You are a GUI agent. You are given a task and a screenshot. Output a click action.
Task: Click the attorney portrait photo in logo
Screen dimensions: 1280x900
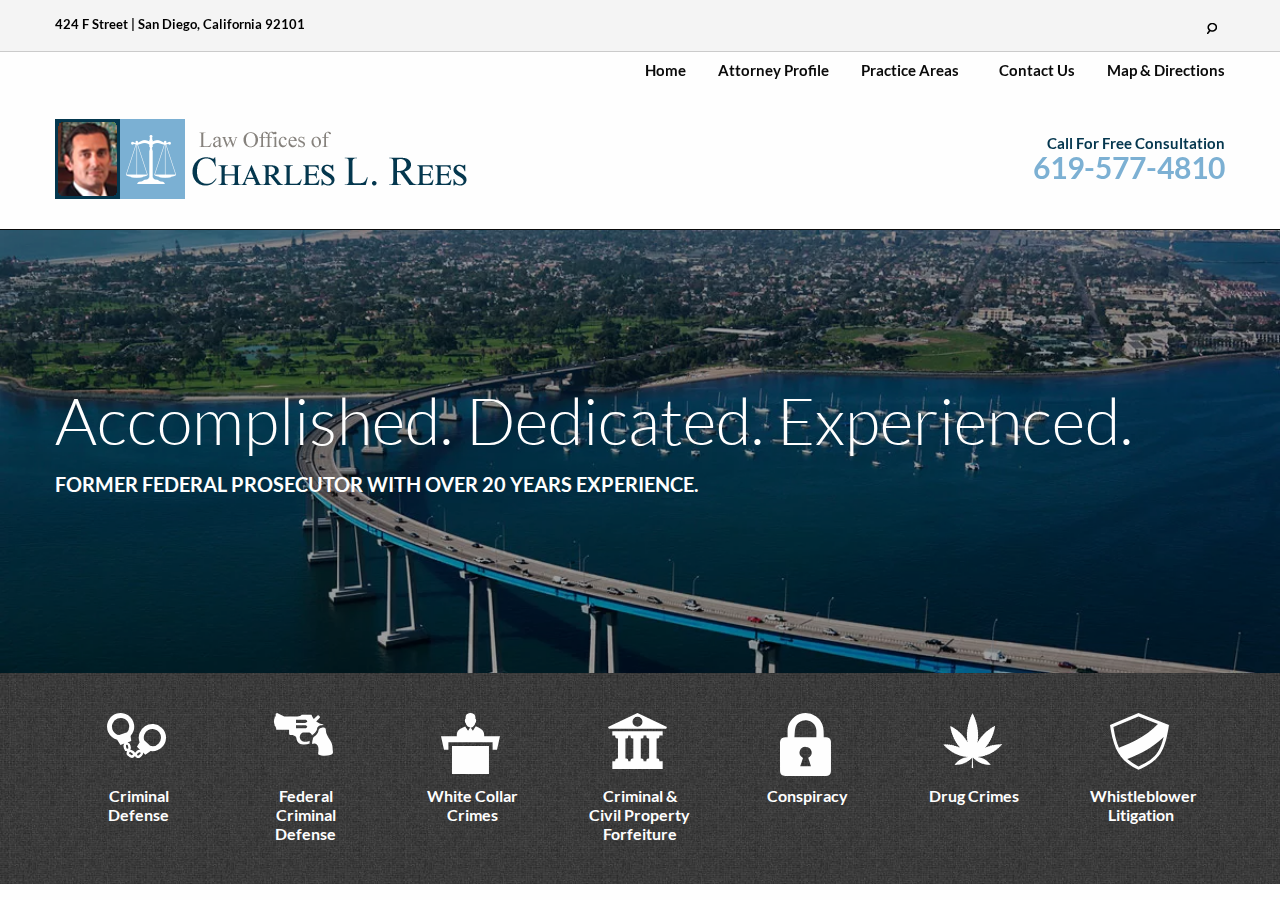(x=87, y=159)
